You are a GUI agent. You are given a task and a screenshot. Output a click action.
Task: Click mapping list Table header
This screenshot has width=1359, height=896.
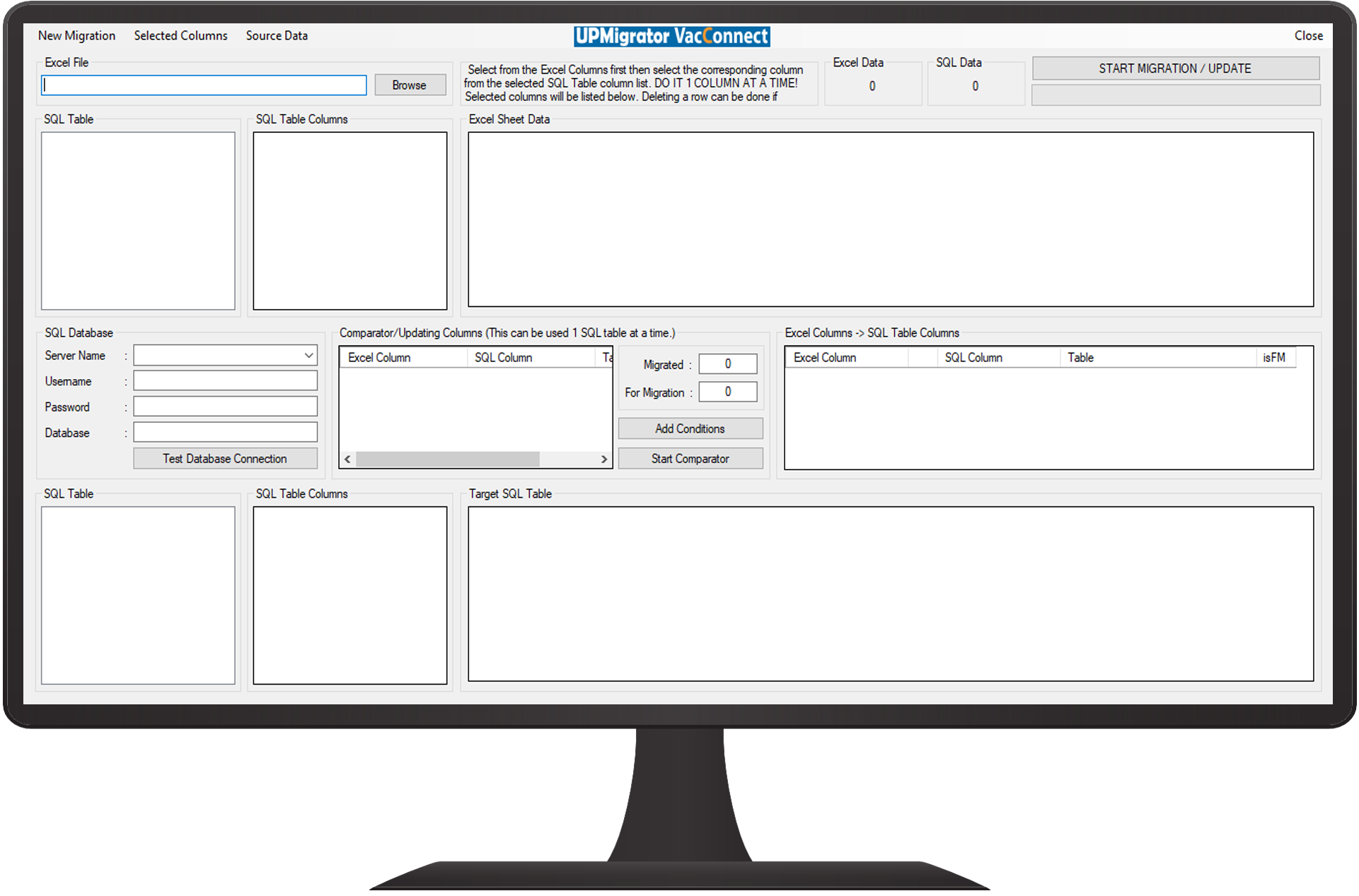[x=1157, y=357]
